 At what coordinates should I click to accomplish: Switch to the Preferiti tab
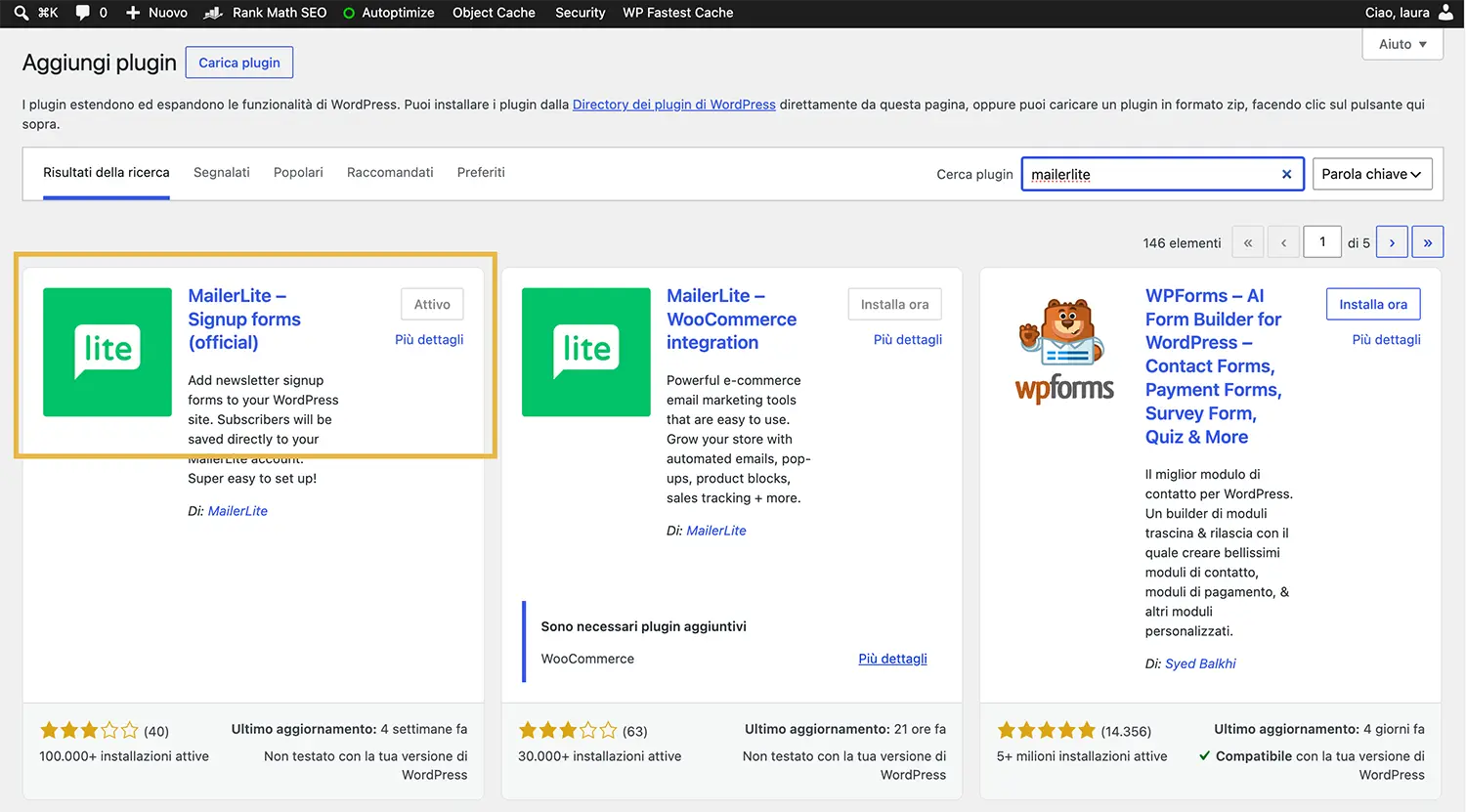pyautogui.click(x=481, y=173)
